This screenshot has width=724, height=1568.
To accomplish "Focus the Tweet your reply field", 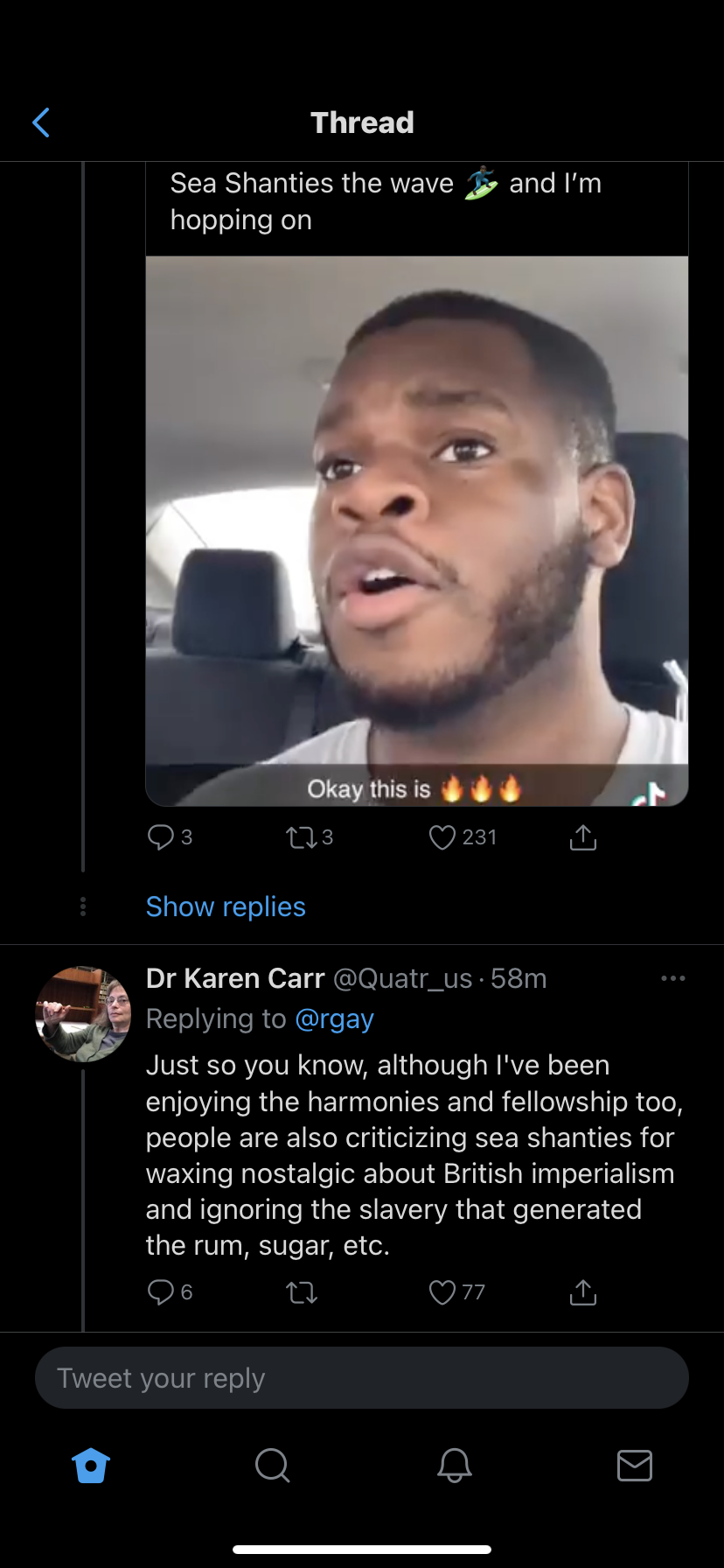I will (x=362, y=1378).
